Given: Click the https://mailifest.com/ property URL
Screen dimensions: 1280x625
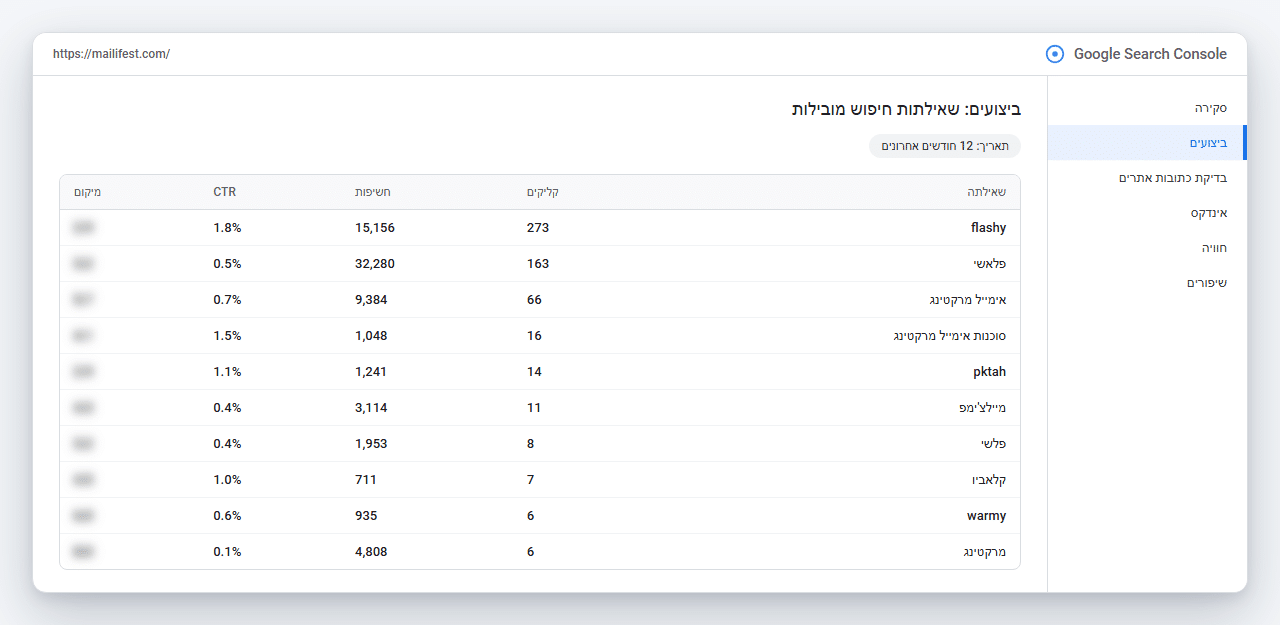Looking at the screenshot, I should (111, 54).
